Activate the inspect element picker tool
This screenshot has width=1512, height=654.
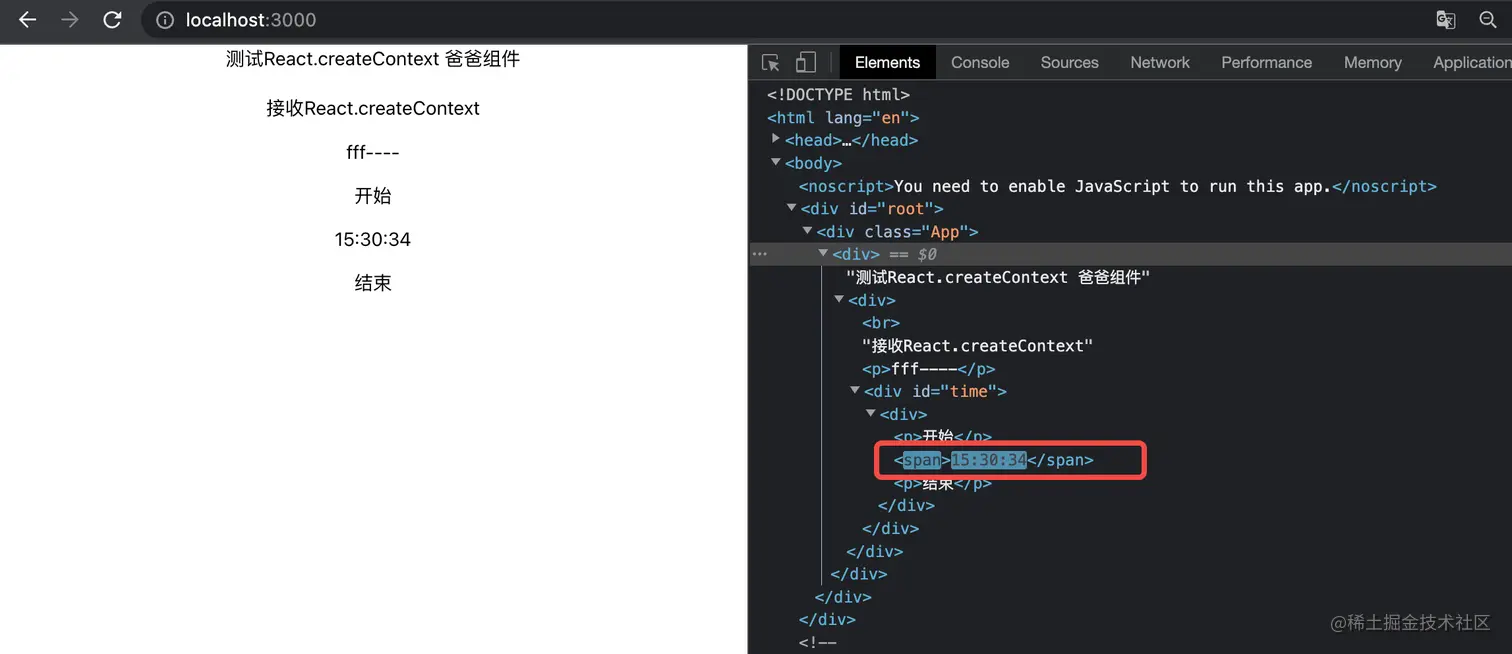[x=771, y=62]
